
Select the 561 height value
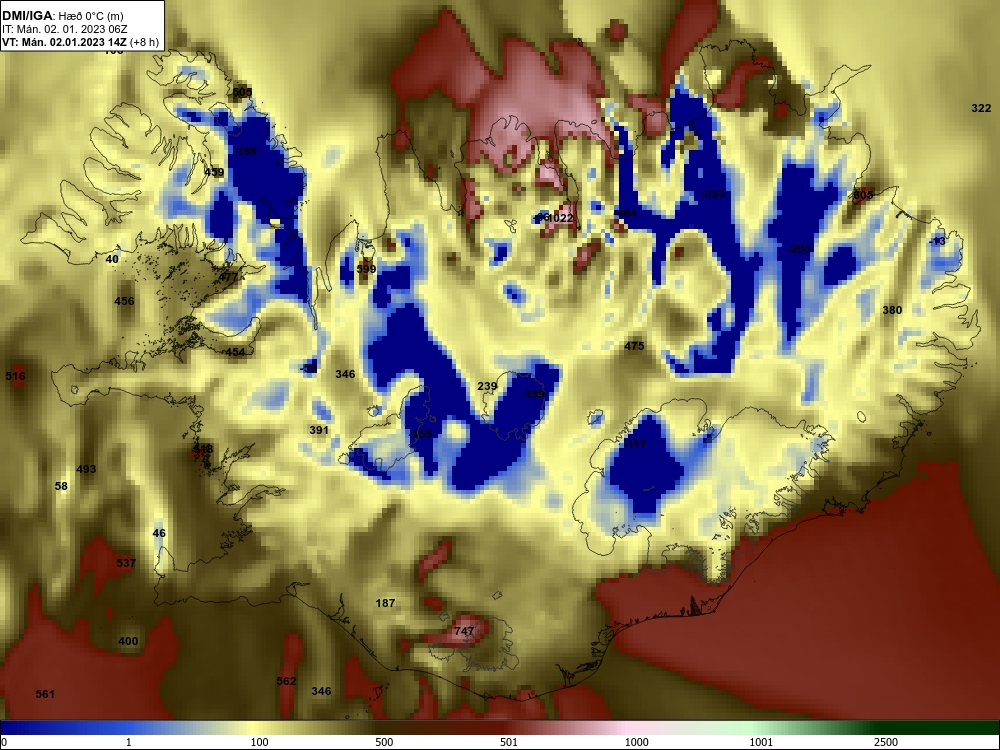click(45, 694)
